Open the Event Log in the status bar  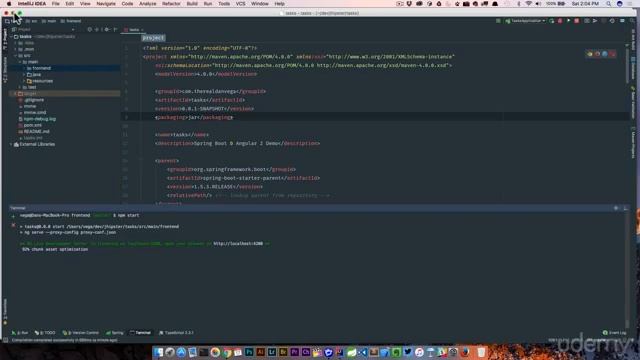tap(615, 333)
